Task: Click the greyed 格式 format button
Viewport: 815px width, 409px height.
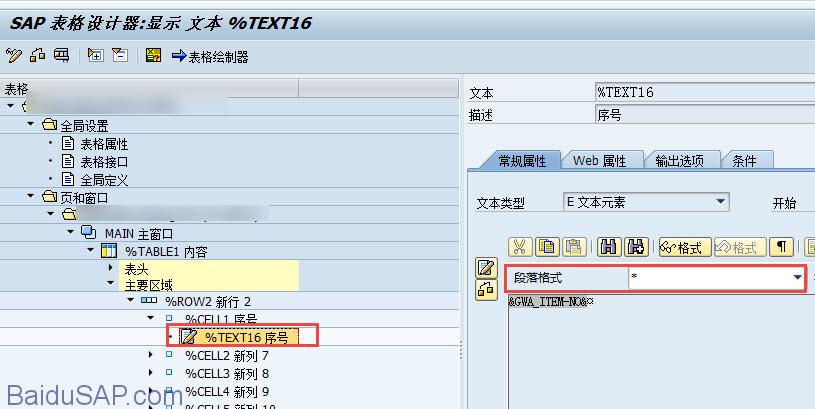Action: [x=741, y=247]
